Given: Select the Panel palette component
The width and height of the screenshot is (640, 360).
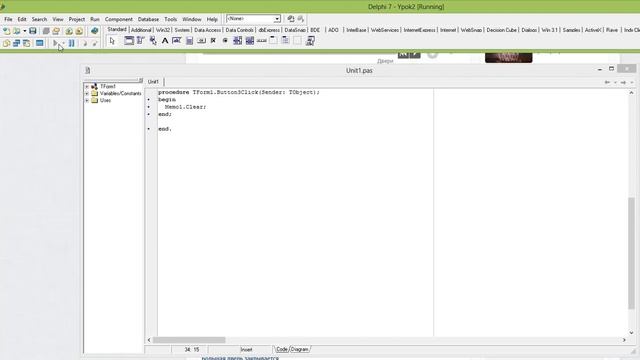Looking at the screenshot, I should click(x=298, y=40).
